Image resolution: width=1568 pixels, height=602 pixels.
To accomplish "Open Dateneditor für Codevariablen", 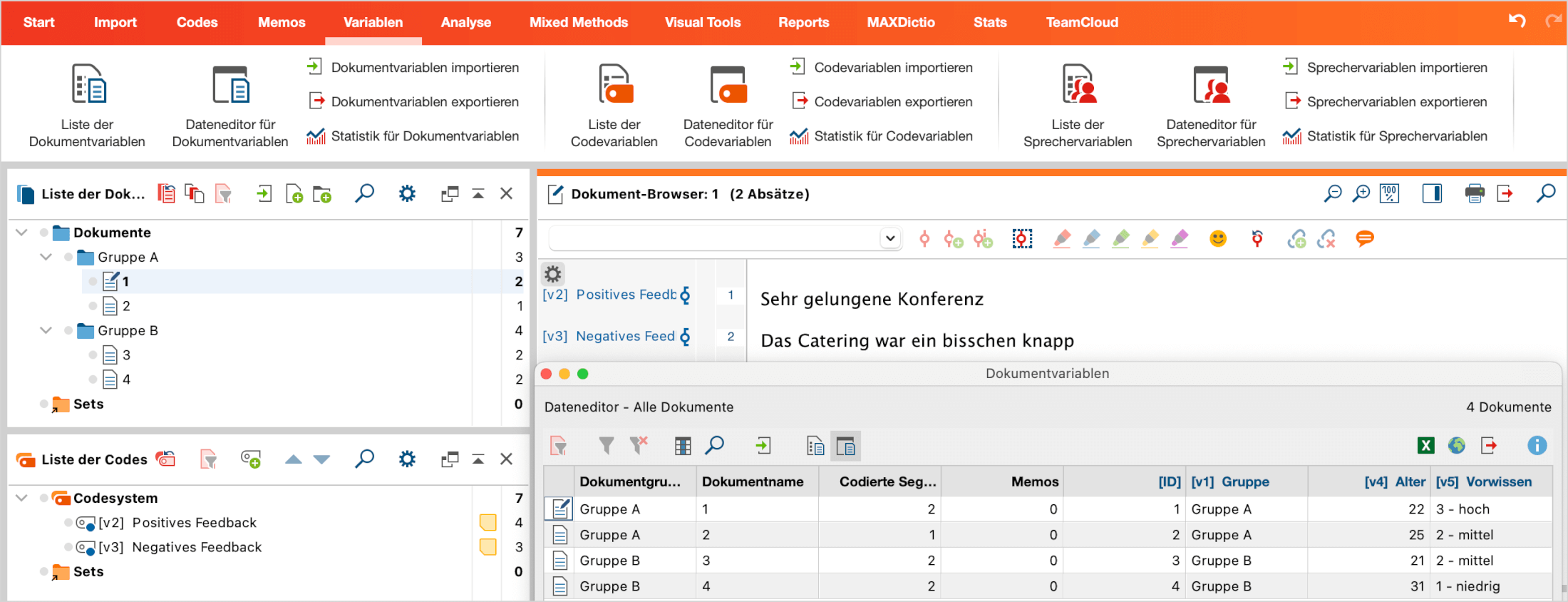I will point(728,106).
